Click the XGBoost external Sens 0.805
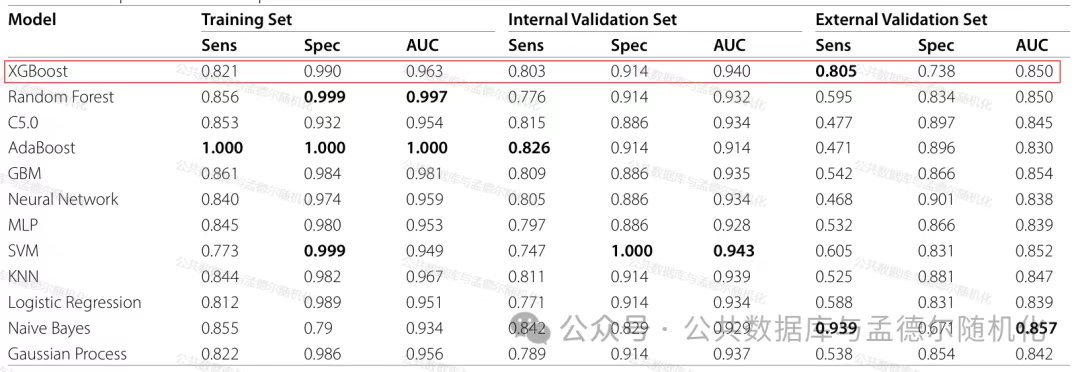Screen dimensions: 1080x372 [x=836, y=71]
